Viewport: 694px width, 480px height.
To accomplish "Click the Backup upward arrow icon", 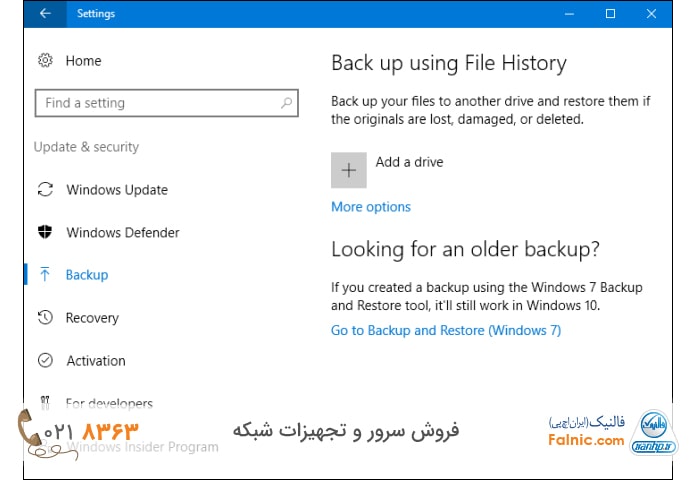I will coord(45,275).
